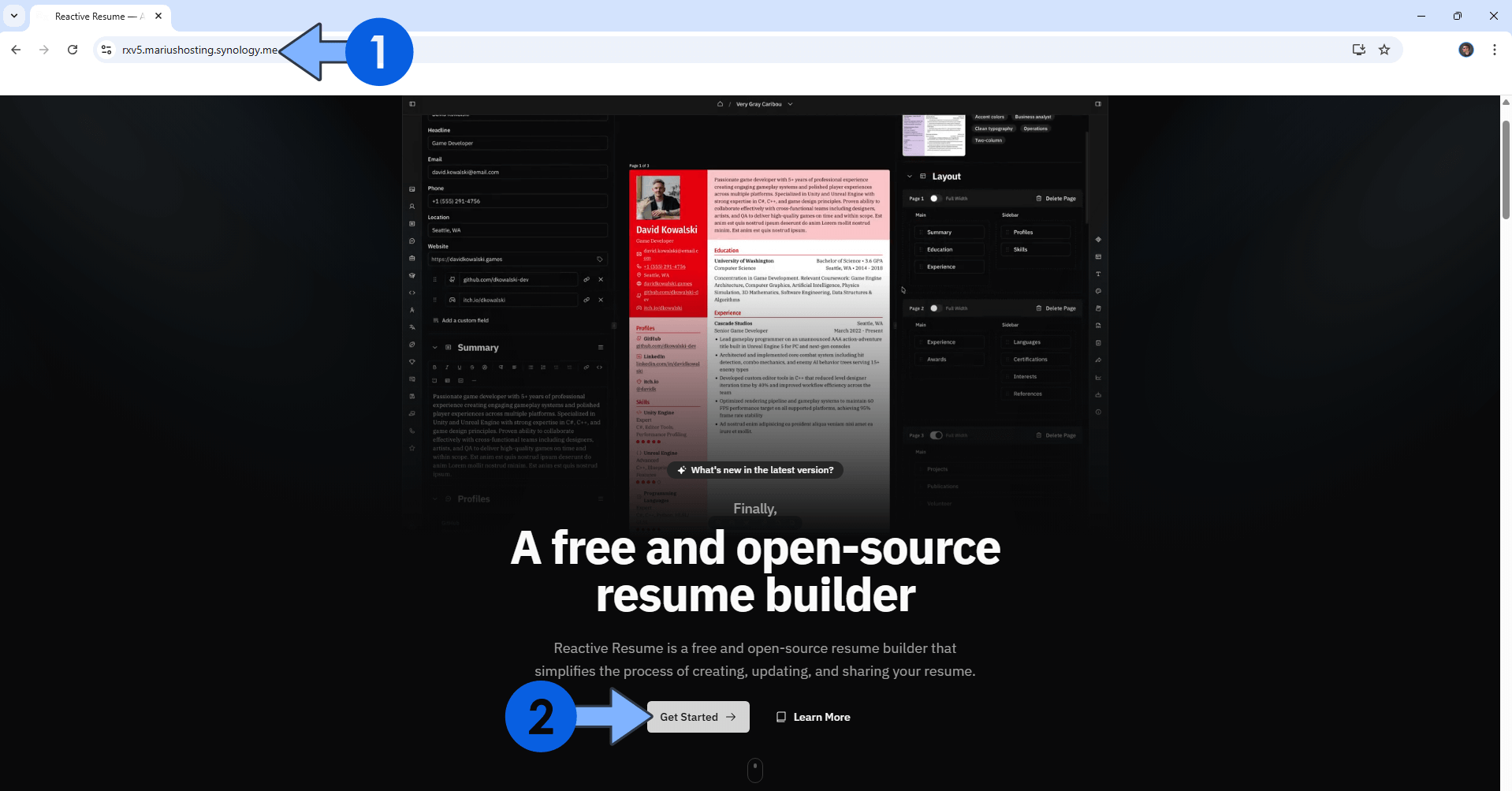Bookmark this page with the star icon
Image resolution: width=1512 pixels, height=791 pixels.
[x=1384, y=50]
